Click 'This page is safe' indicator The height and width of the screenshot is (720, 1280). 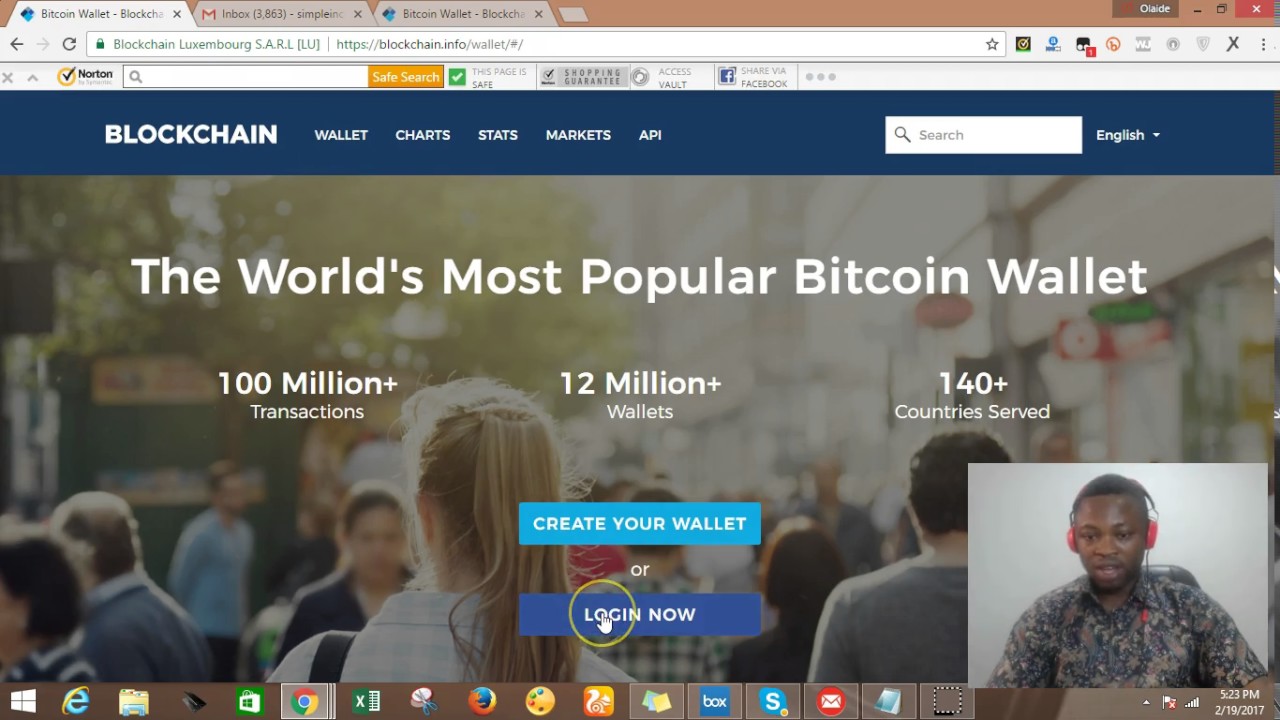pos(489,77)
